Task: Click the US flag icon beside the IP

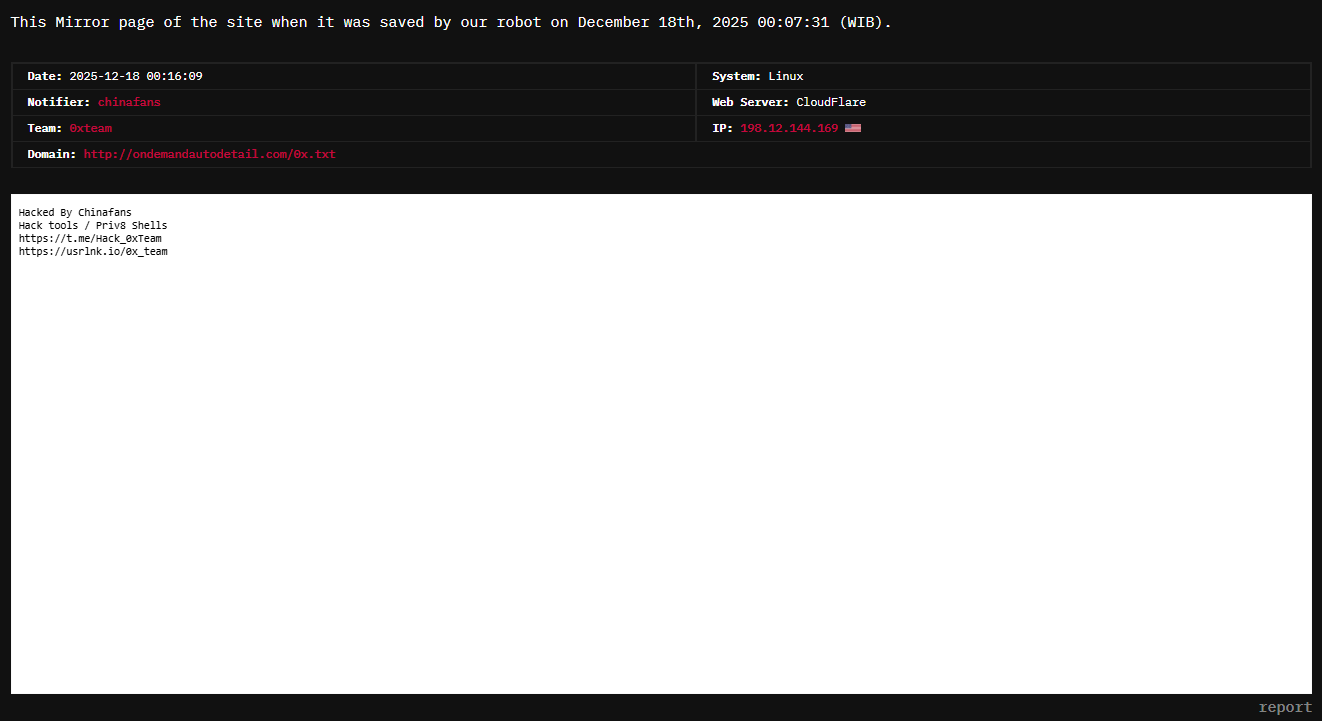Action: (x=852, y=128)
